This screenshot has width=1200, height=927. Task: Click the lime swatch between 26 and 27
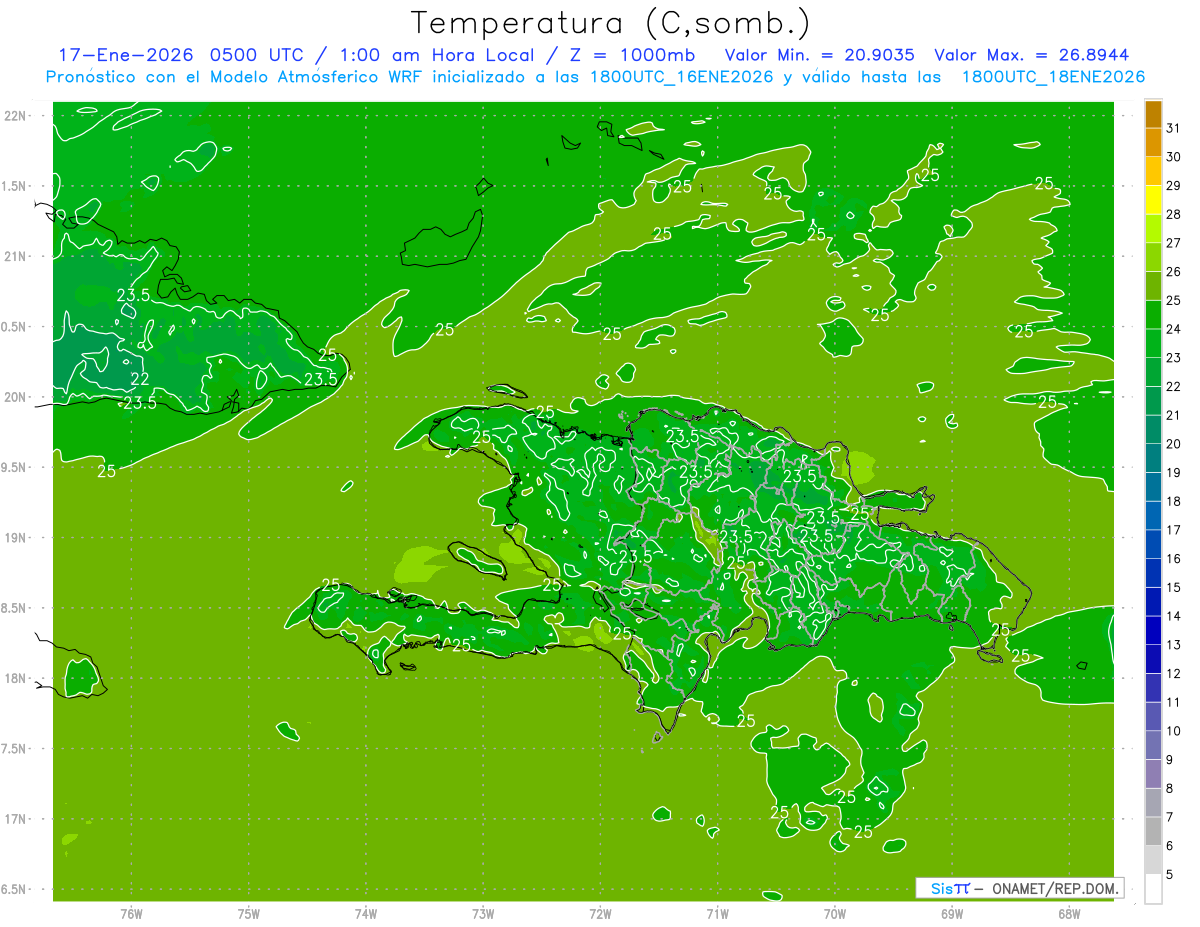point(1153,257)
